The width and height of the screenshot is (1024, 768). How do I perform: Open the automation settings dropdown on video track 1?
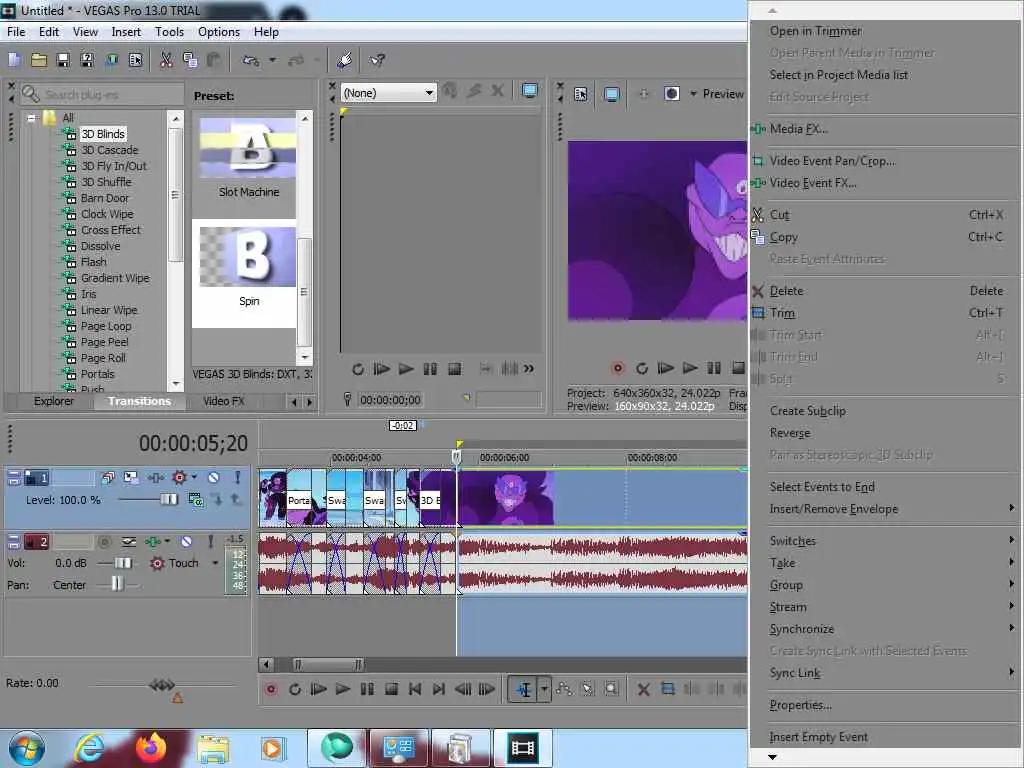193,478
